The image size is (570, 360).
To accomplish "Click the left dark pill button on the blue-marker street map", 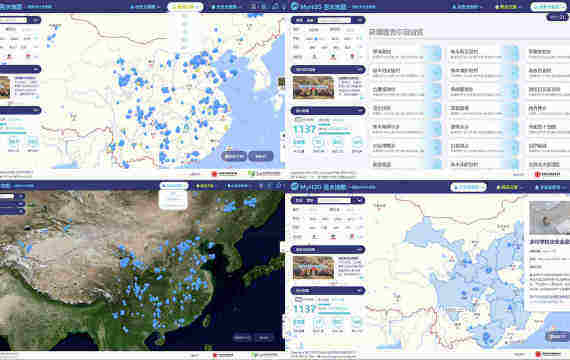I will click(234, 156).
